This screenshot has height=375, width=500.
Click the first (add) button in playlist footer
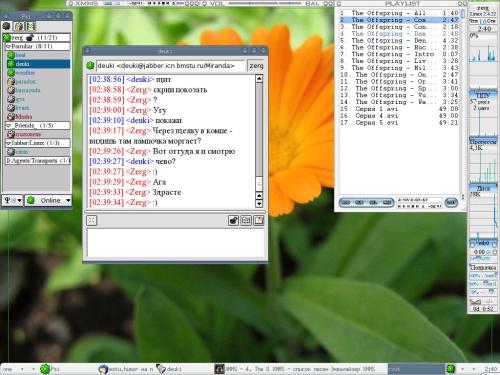346,202
